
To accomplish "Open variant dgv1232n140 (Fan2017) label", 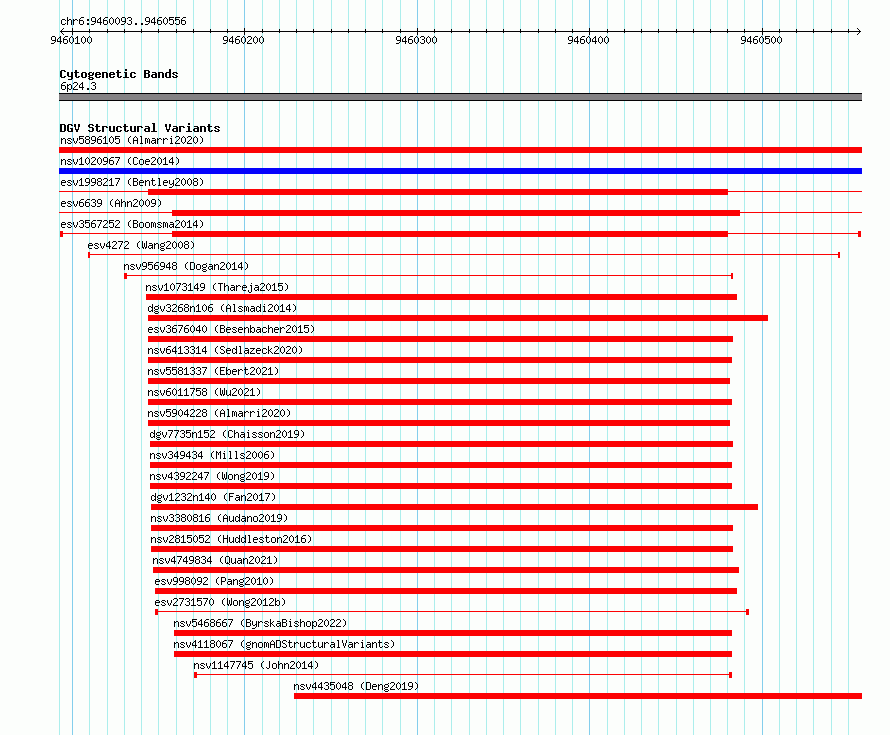I will point(213,497).
